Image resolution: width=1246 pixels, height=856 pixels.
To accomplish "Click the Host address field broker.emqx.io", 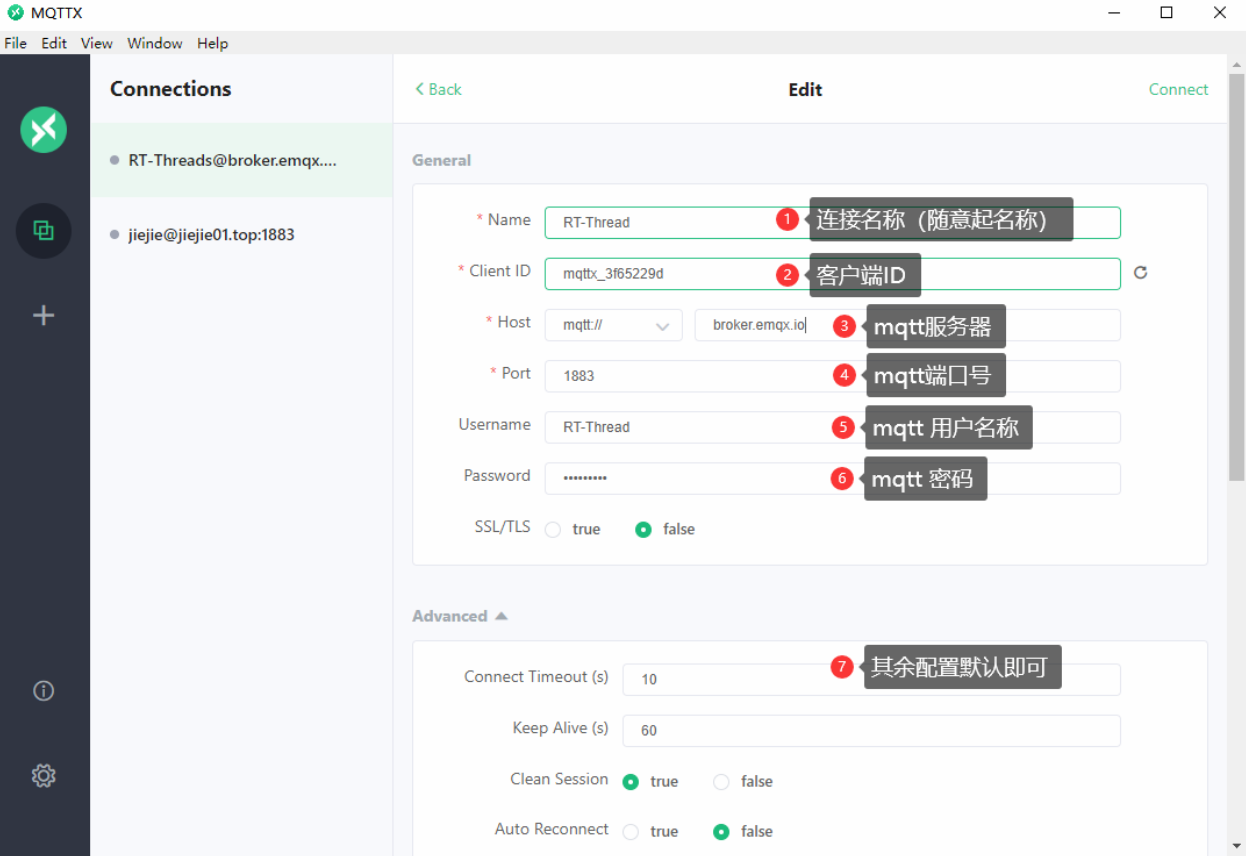I will click(x=907, y=325).
